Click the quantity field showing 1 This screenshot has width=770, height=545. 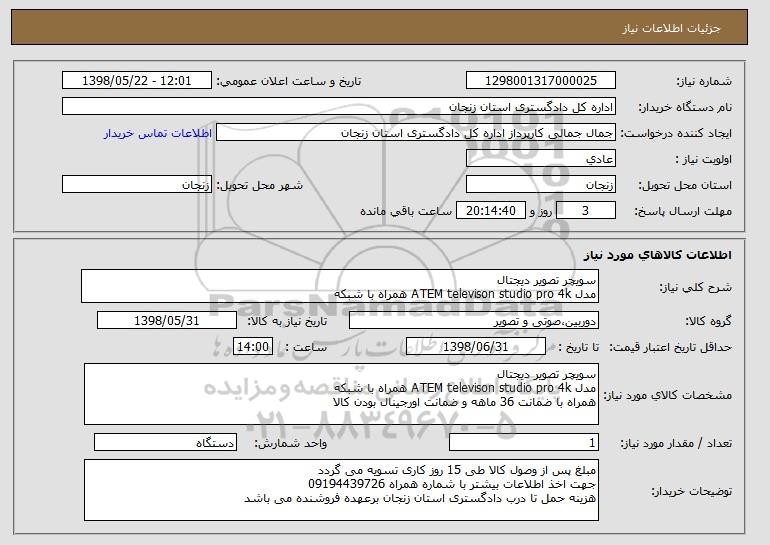(x=524, y=442)
